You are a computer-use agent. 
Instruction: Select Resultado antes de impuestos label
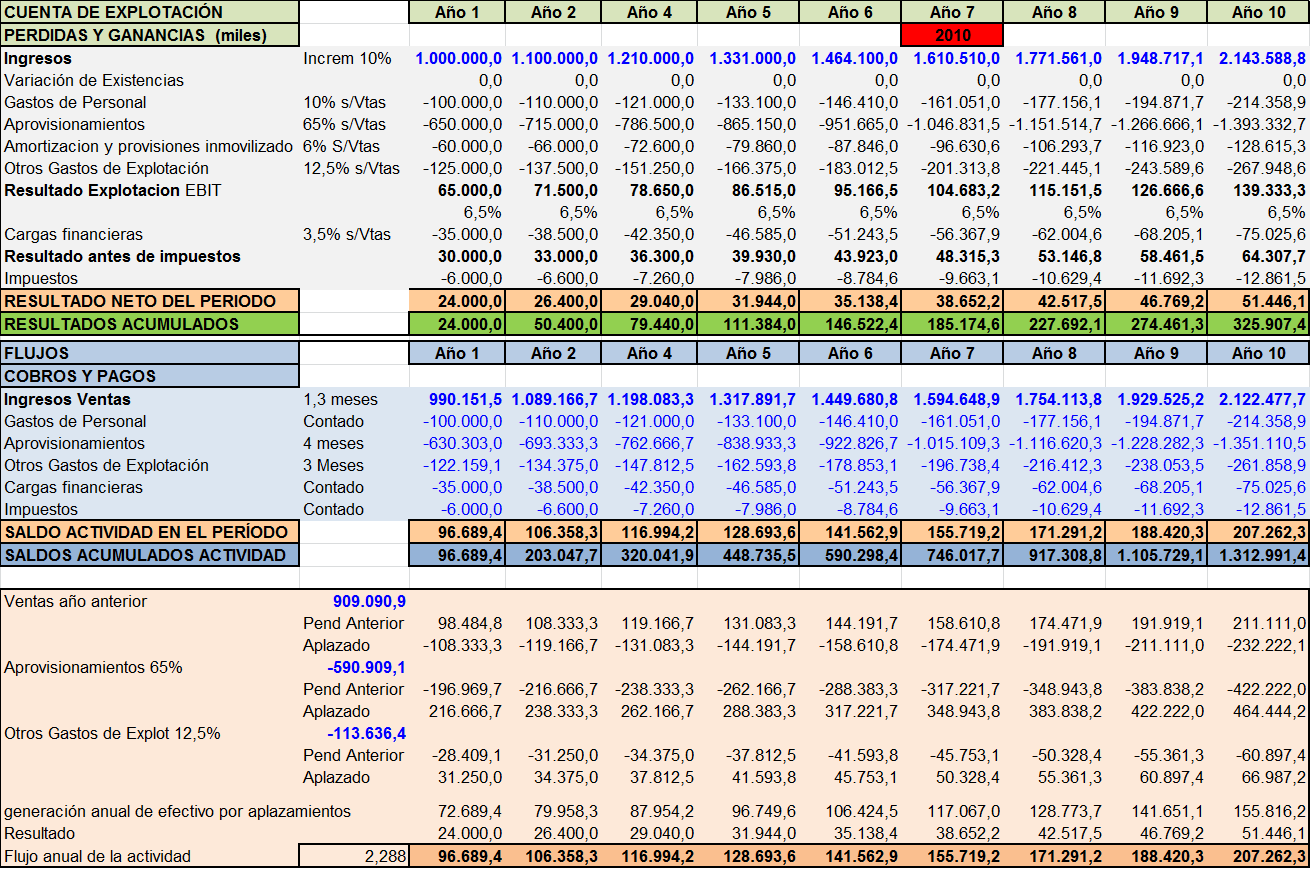[x=122, y=256]
